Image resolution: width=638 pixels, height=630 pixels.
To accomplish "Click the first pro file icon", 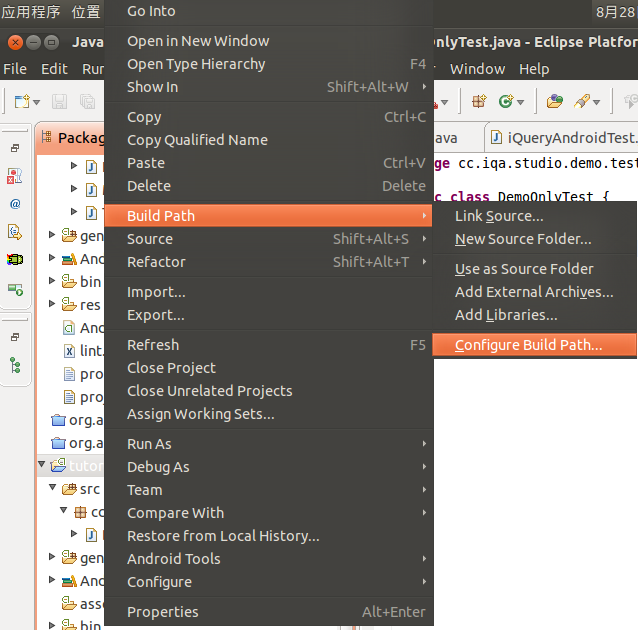I will coord(69,374).
